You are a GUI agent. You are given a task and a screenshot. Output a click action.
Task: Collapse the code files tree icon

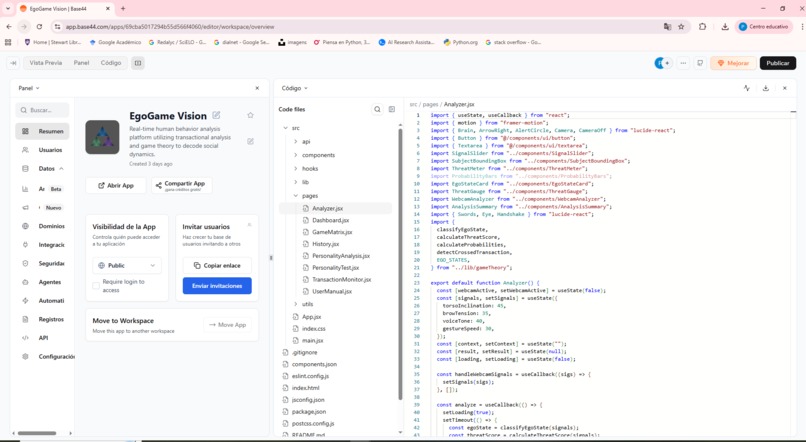pos(392,109)
